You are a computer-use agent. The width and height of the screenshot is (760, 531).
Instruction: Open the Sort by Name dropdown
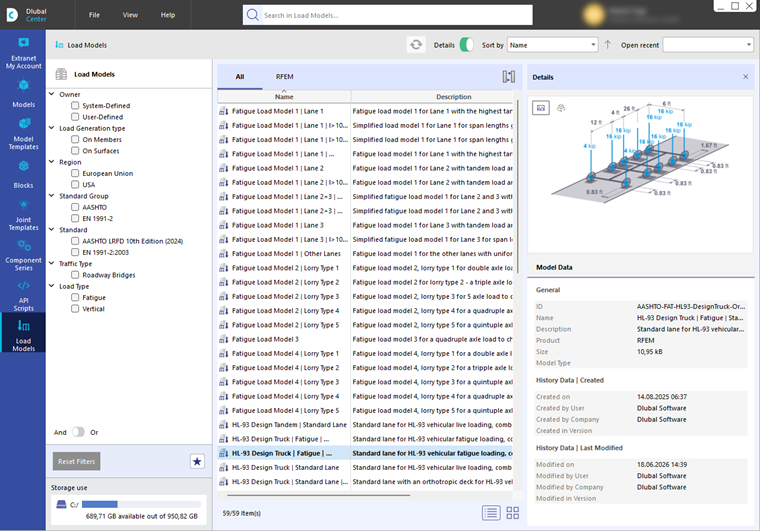coord(553,45)
